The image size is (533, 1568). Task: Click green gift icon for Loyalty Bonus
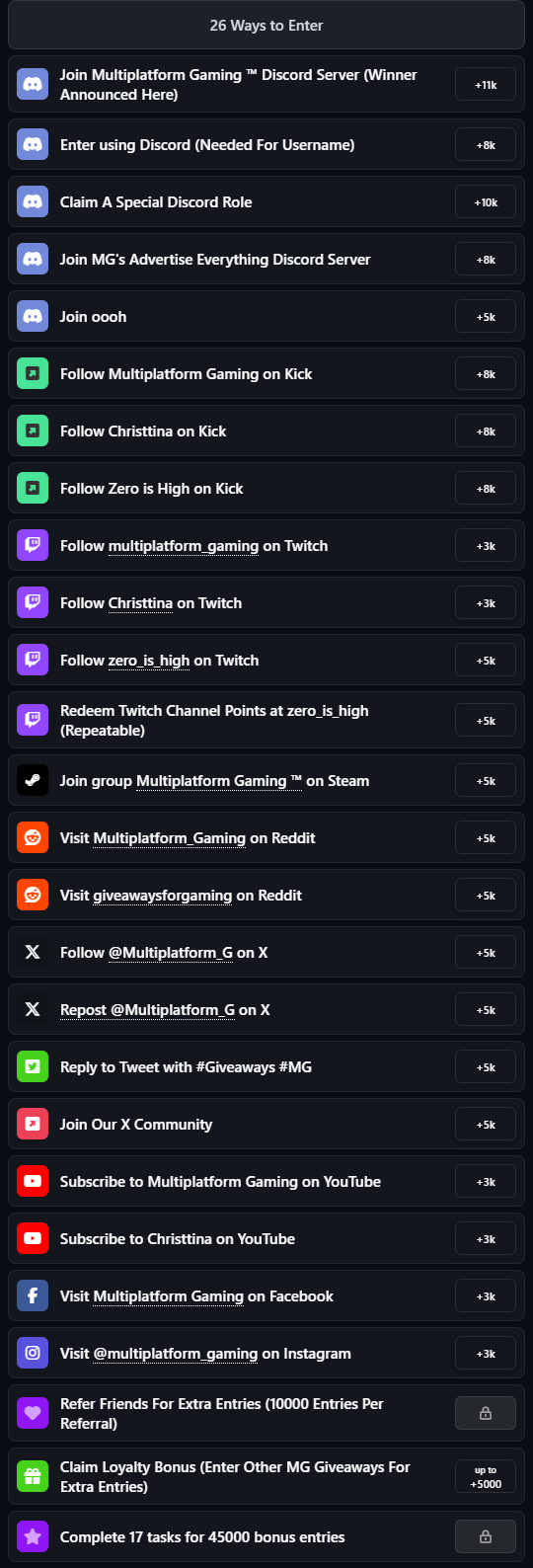tap(33, 1477)
